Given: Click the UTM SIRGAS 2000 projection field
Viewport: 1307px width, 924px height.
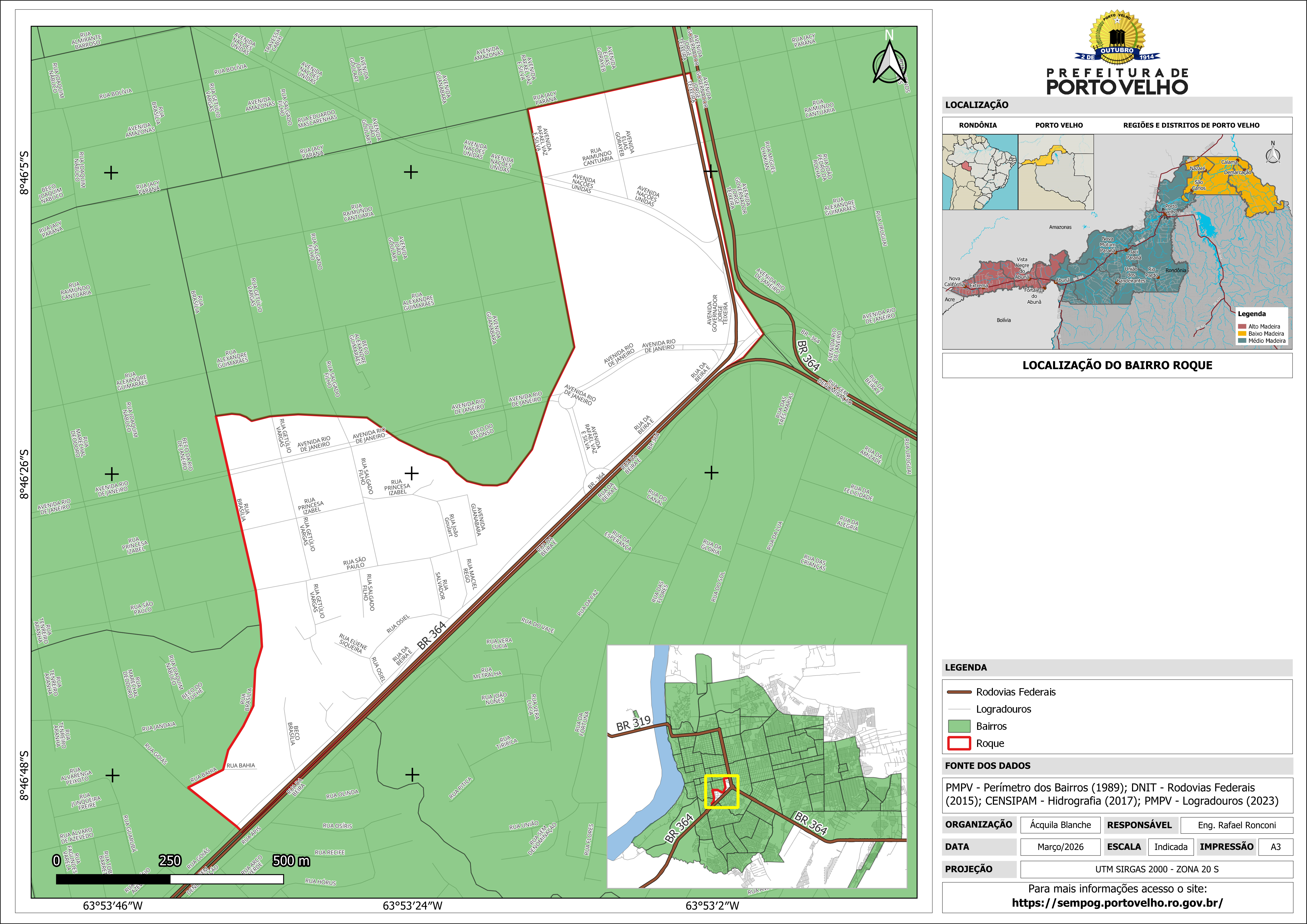Looking at the screenshot, I should click(1156, 869).
